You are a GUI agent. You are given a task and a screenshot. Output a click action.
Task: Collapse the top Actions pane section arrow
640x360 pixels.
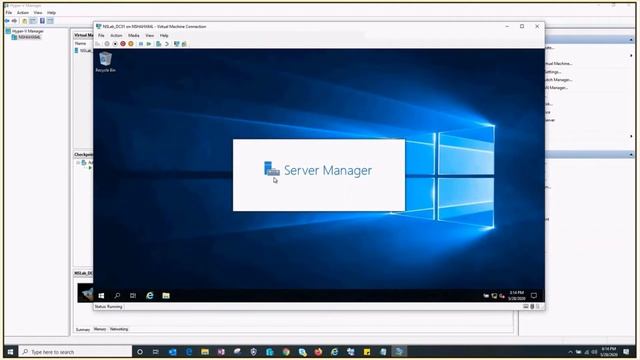pos(631,40)
